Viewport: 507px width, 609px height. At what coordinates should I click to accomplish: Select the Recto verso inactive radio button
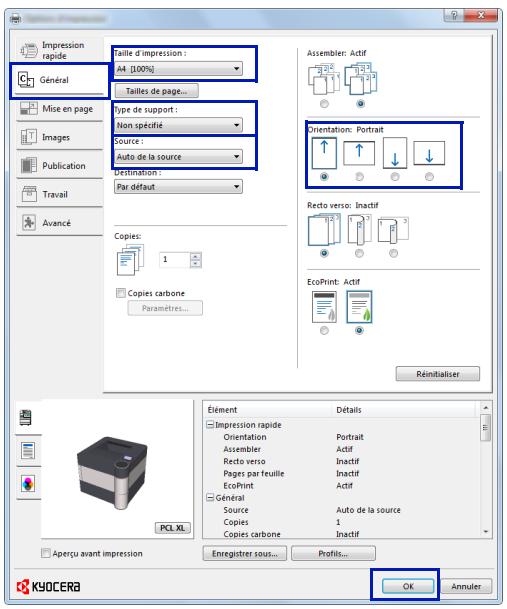pyautogui.click(x=324, y=254)
